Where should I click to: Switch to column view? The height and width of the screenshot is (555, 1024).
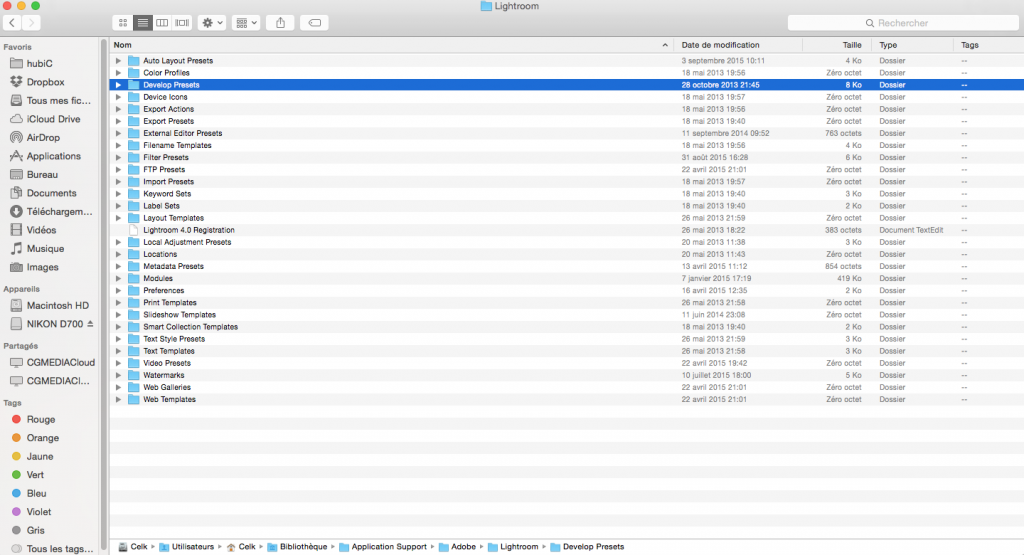(162, 23)
